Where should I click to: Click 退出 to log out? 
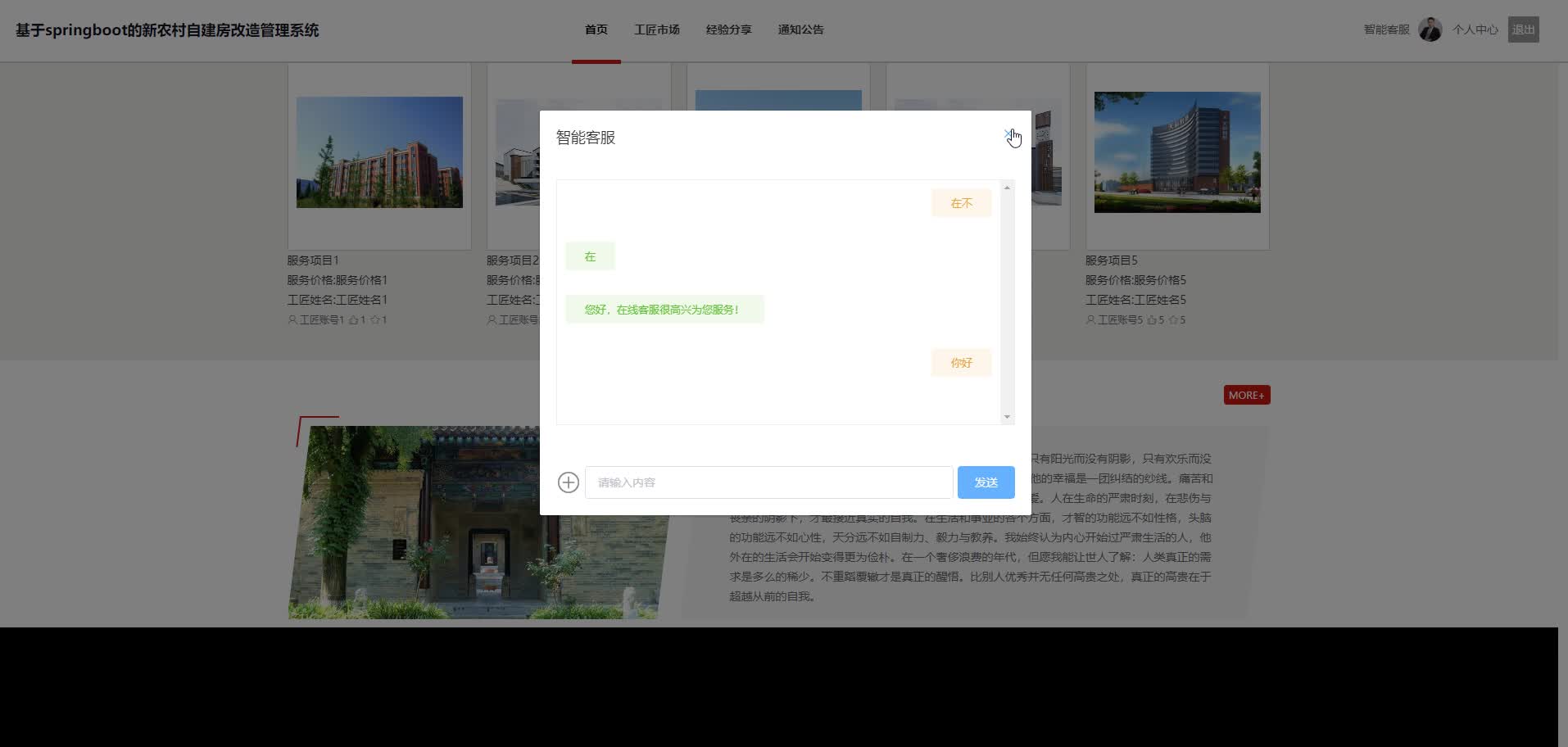[x=1523, y=29]
